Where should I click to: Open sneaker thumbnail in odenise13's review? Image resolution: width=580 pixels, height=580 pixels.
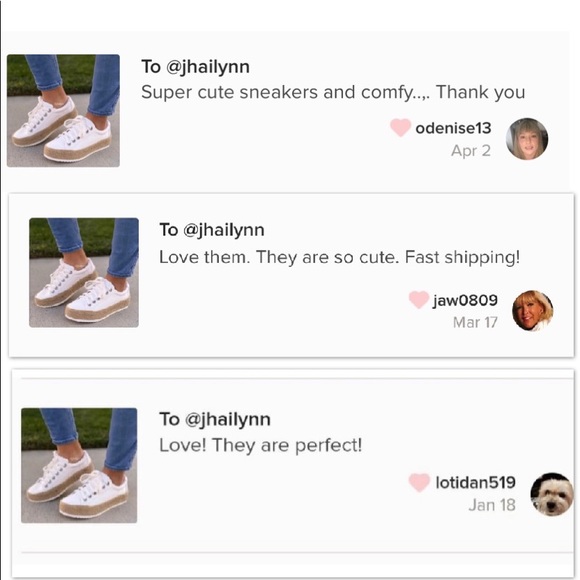(63, 111)
